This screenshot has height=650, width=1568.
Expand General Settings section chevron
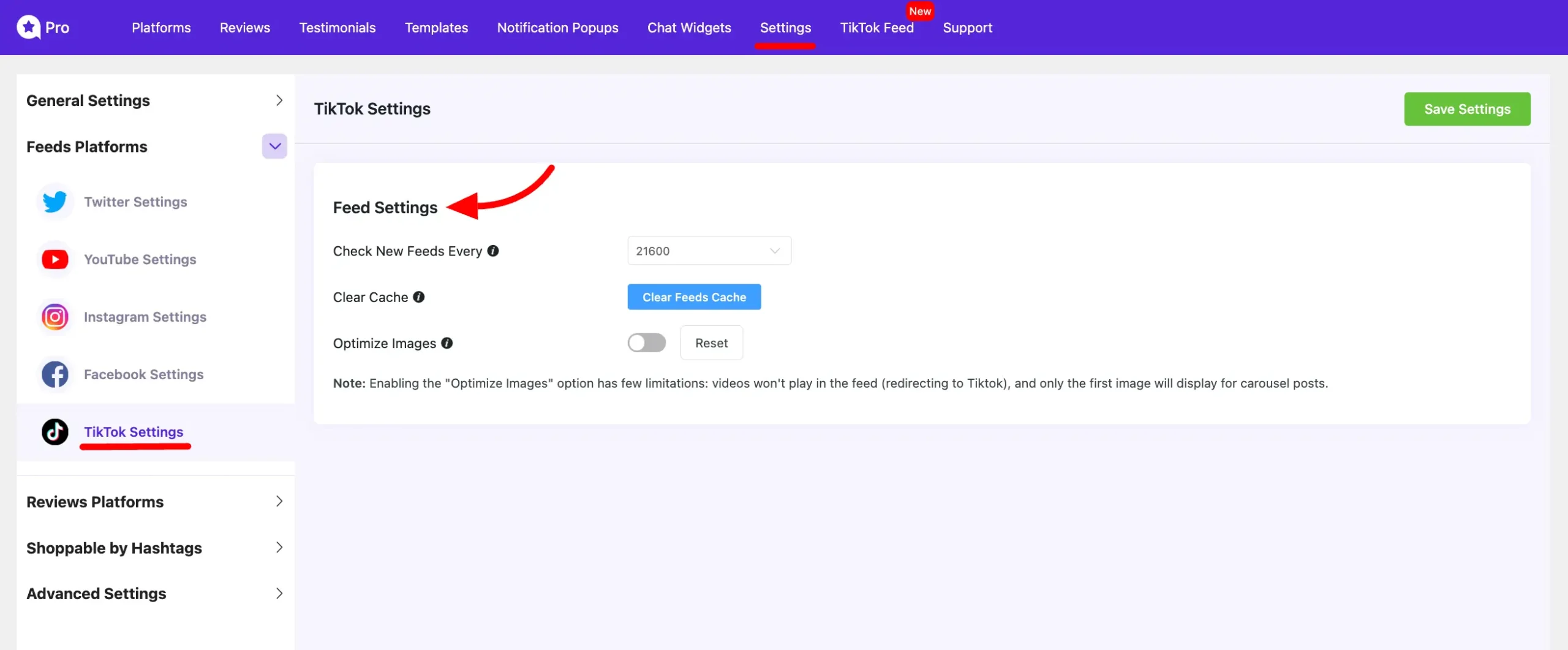(279, 100)
